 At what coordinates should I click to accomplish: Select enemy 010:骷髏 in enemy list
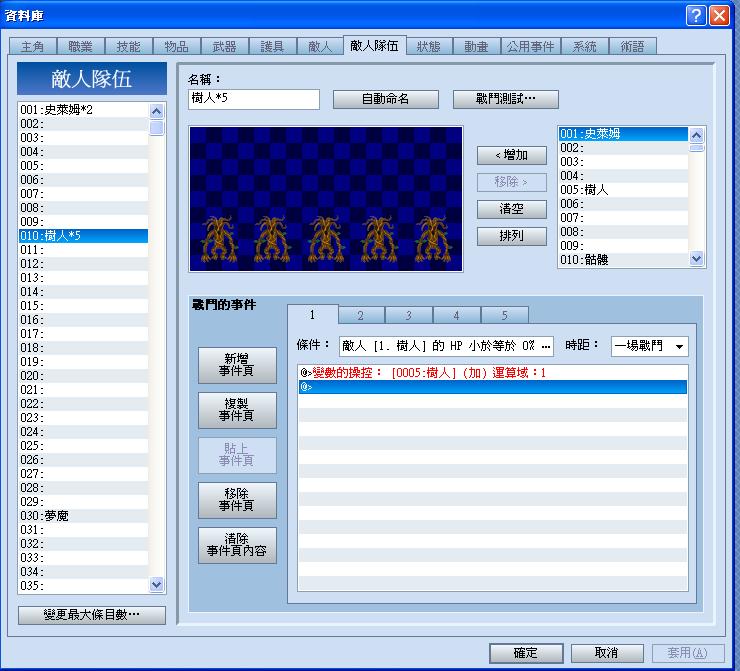coord(623,260)
